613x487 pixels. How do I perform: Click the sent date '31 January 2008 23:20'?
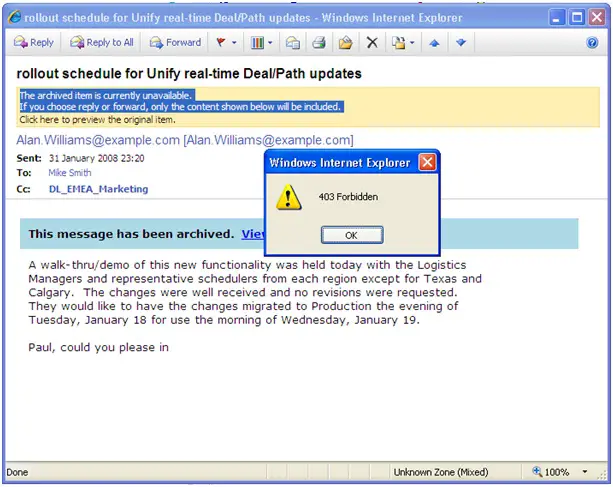(97, 158)
